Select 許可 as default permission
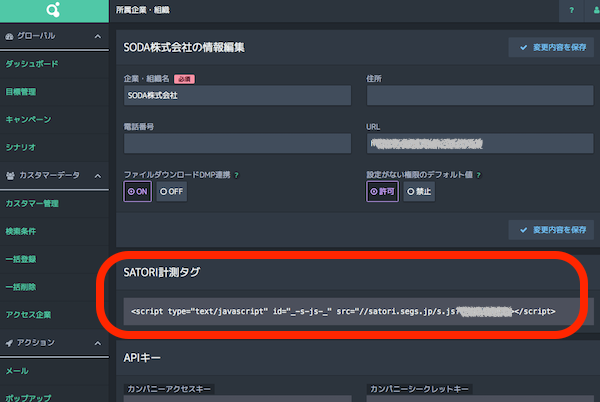This screenshot has height=402, width=600. coord(382,191)
